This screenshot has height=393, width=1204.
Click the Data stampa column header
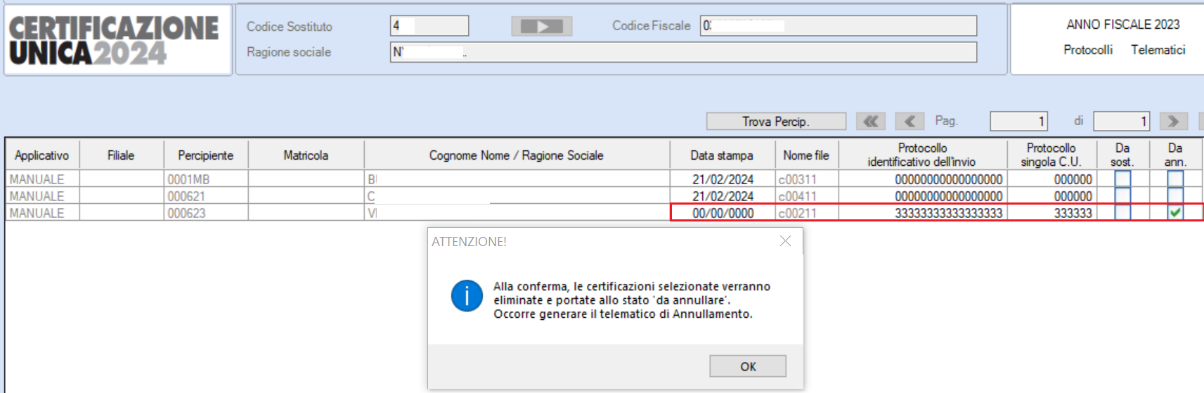(x=722, y=155)
